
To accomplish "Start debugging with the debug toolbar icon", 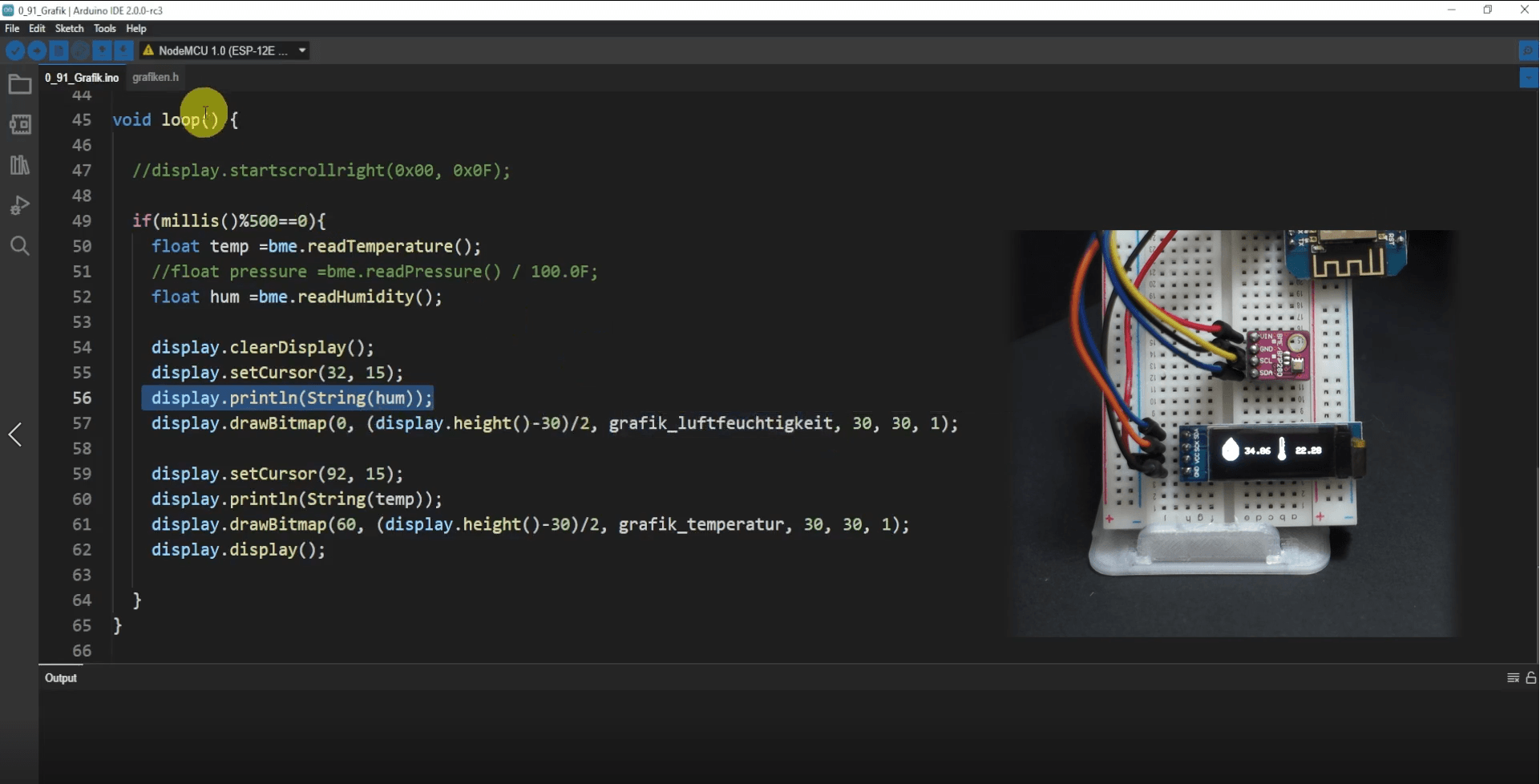I will point(80,51).
